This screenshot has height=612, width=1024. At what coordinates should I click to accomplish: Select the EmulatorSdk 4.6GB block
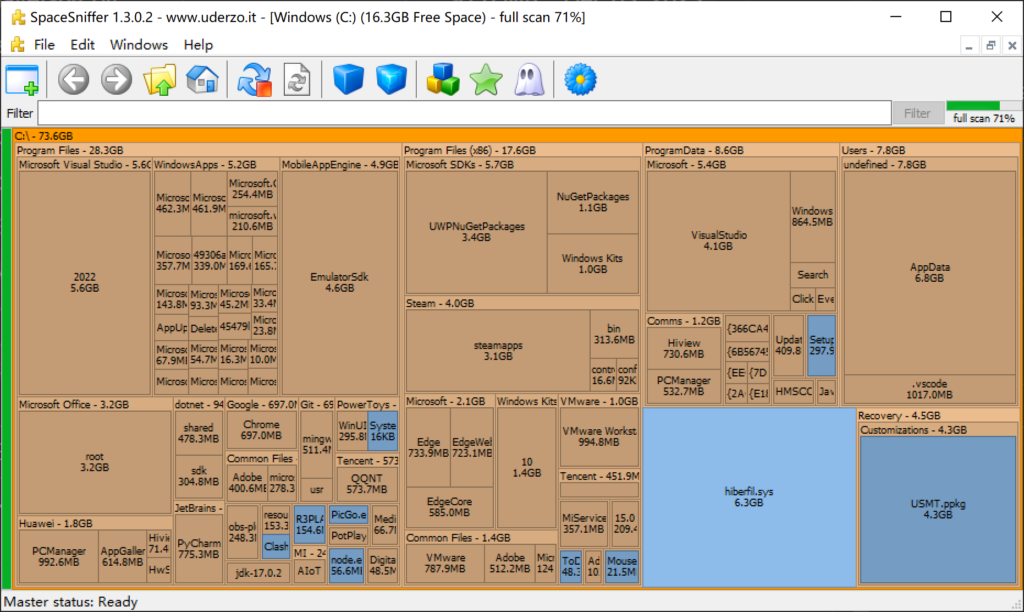[340, 282]
